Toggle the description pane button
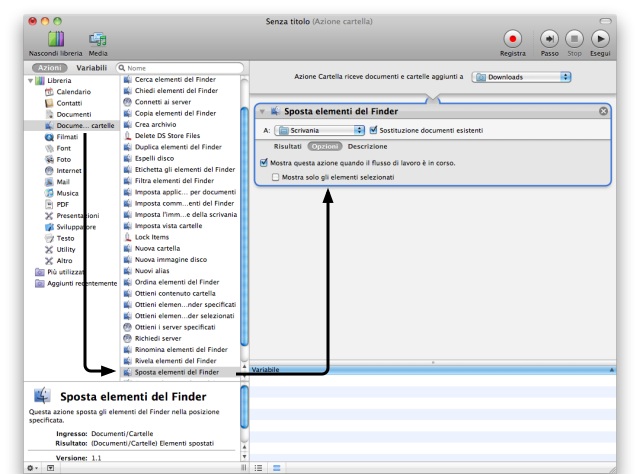This screenshot has width=640, height=474. click(x=50, y=468)
